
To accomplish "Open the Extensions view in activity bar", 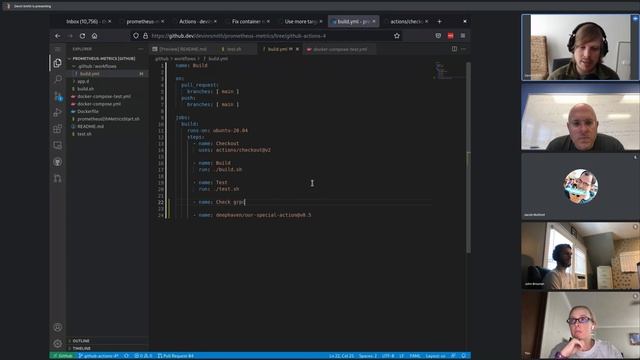I will pyautogui.click(x=58, y=129).
